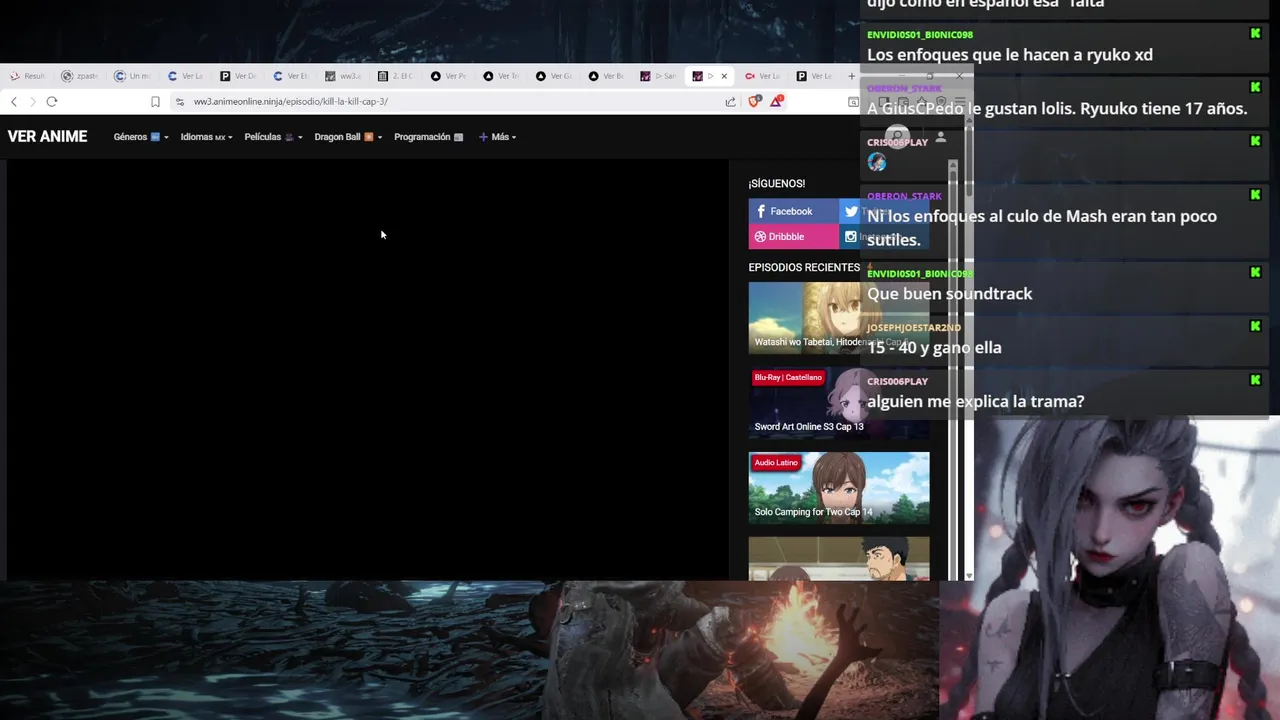The height and width of the screenshot is (720, 1280).
Task: Switch to the '2. El C' browser tab
Action: (x=396, y=76)
